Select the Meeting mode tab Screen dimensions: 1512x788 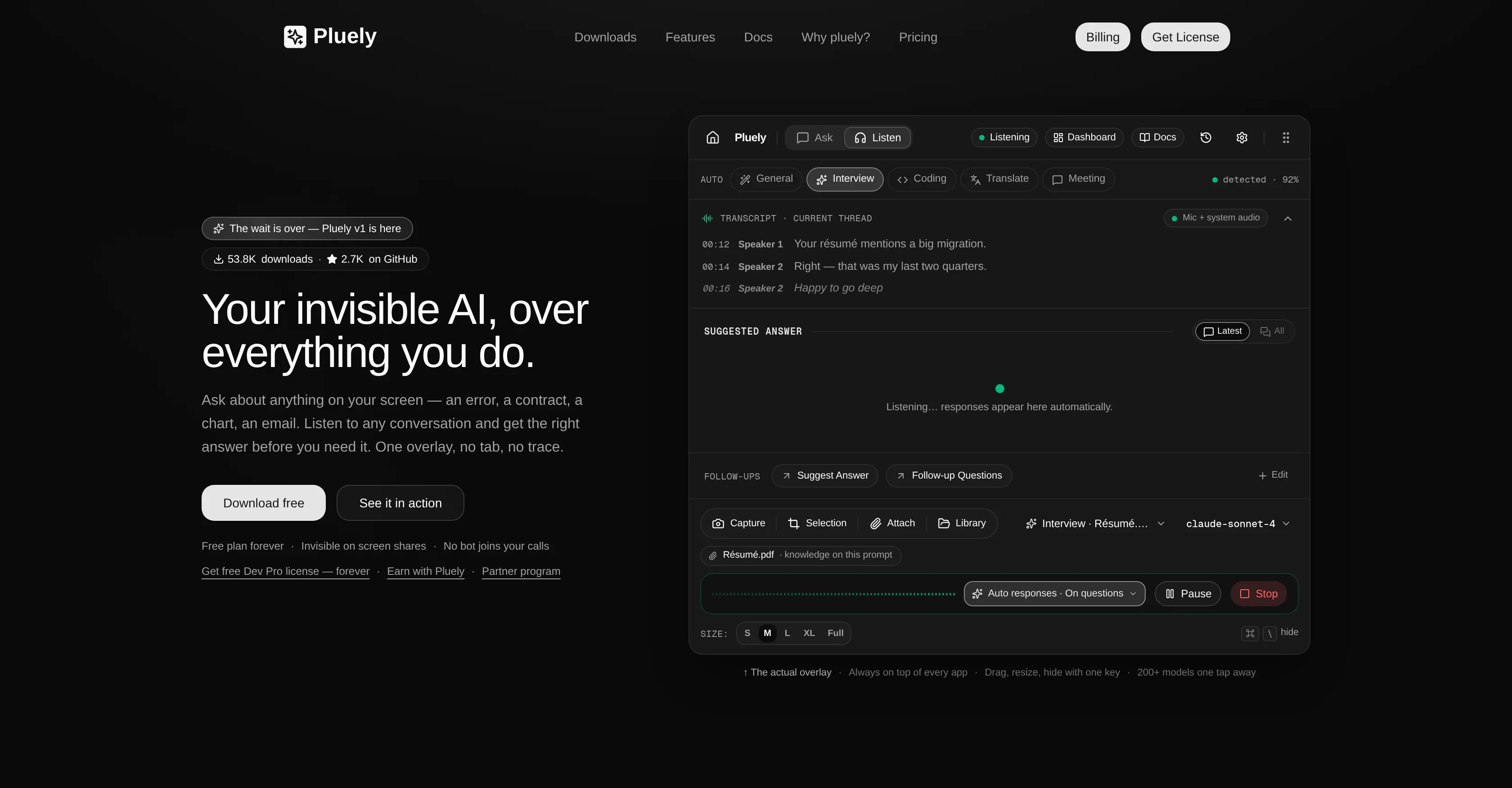[x=1078, y=179]
